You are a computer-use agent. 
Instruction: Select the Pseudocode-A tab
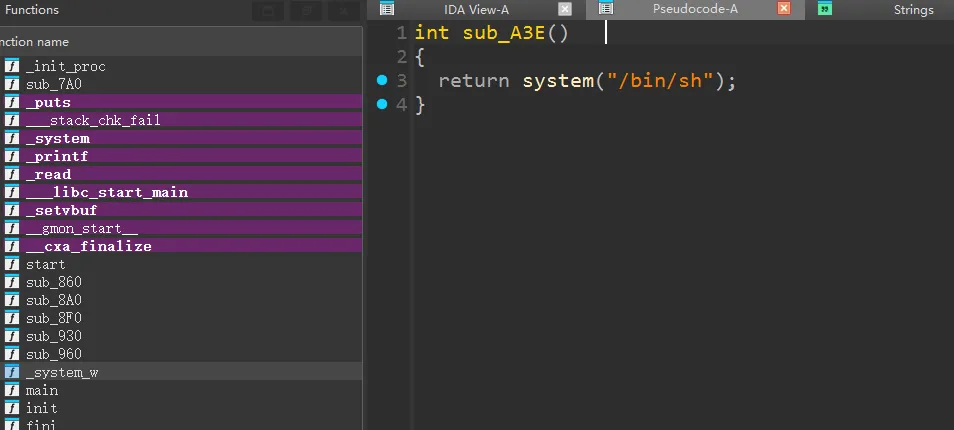(688, 9)
